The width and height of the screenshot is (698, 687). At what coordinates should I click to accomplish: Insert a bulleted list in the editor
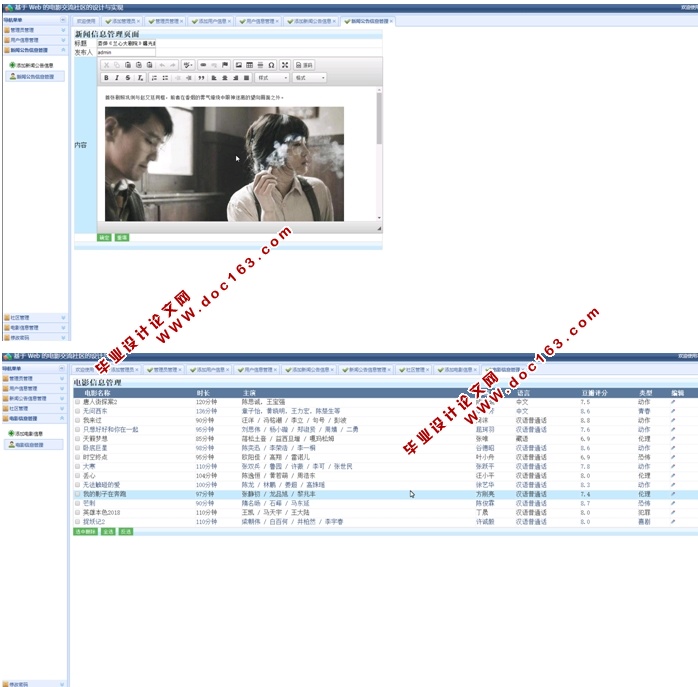pos(165,78)
